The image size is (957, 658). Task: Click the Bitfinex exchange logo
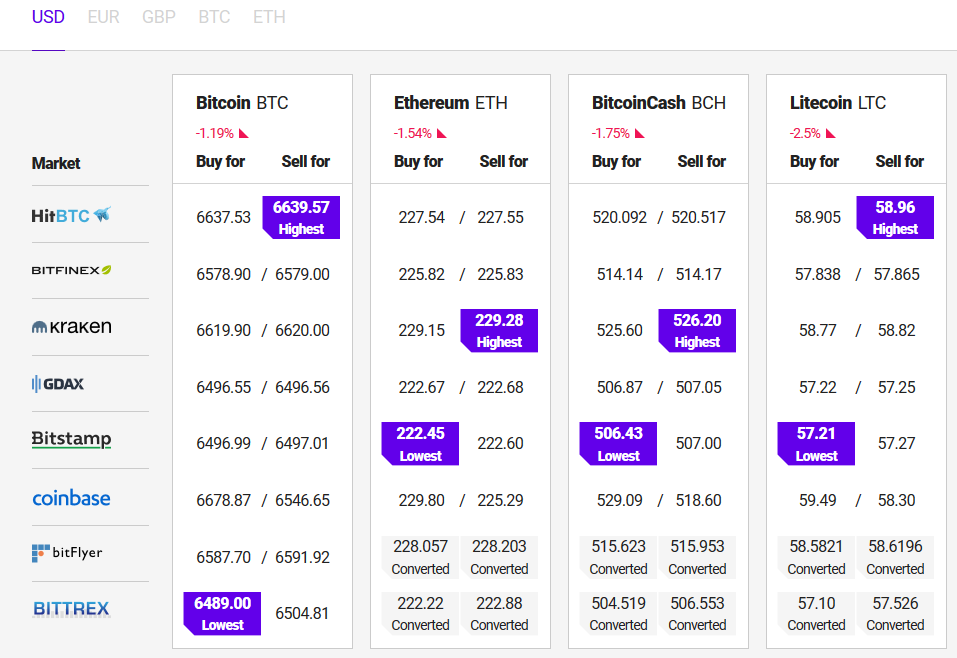(71, 270)
